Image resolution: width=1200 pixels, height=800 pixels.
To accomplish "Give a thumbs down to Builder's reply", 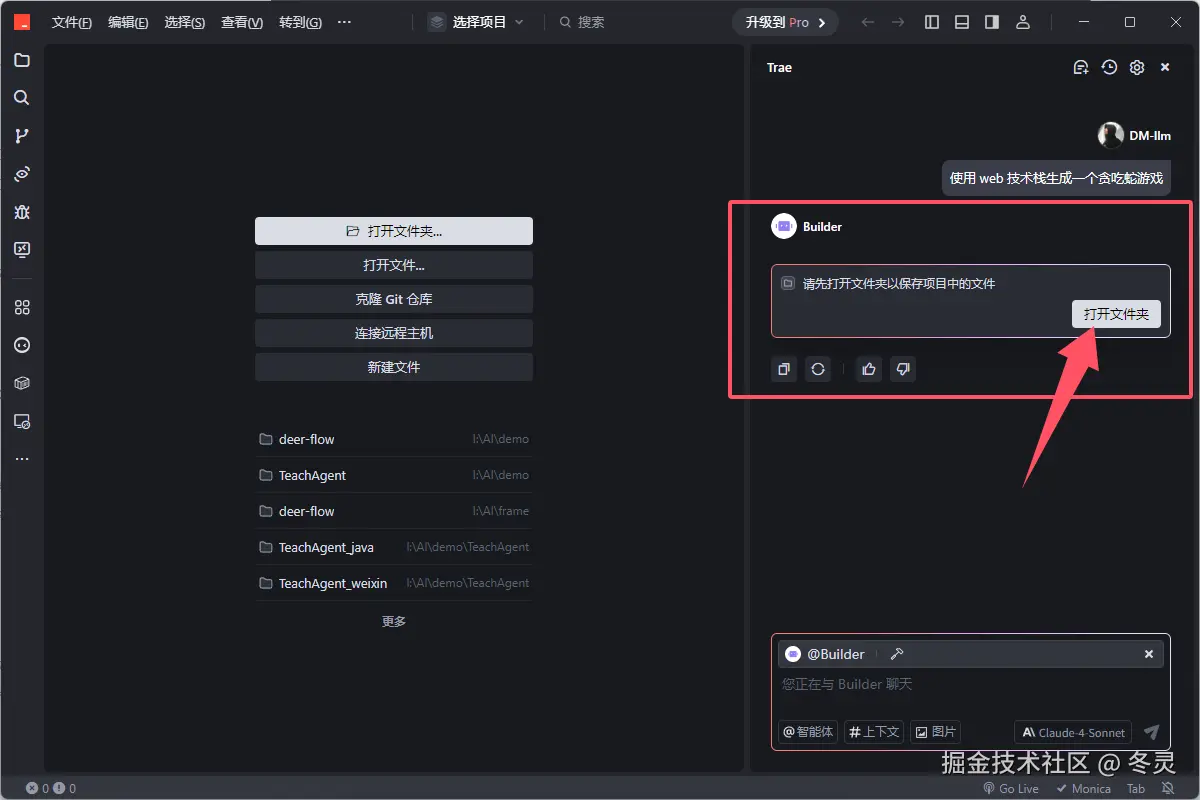I will pyautogui.click(x=903, y=369).
